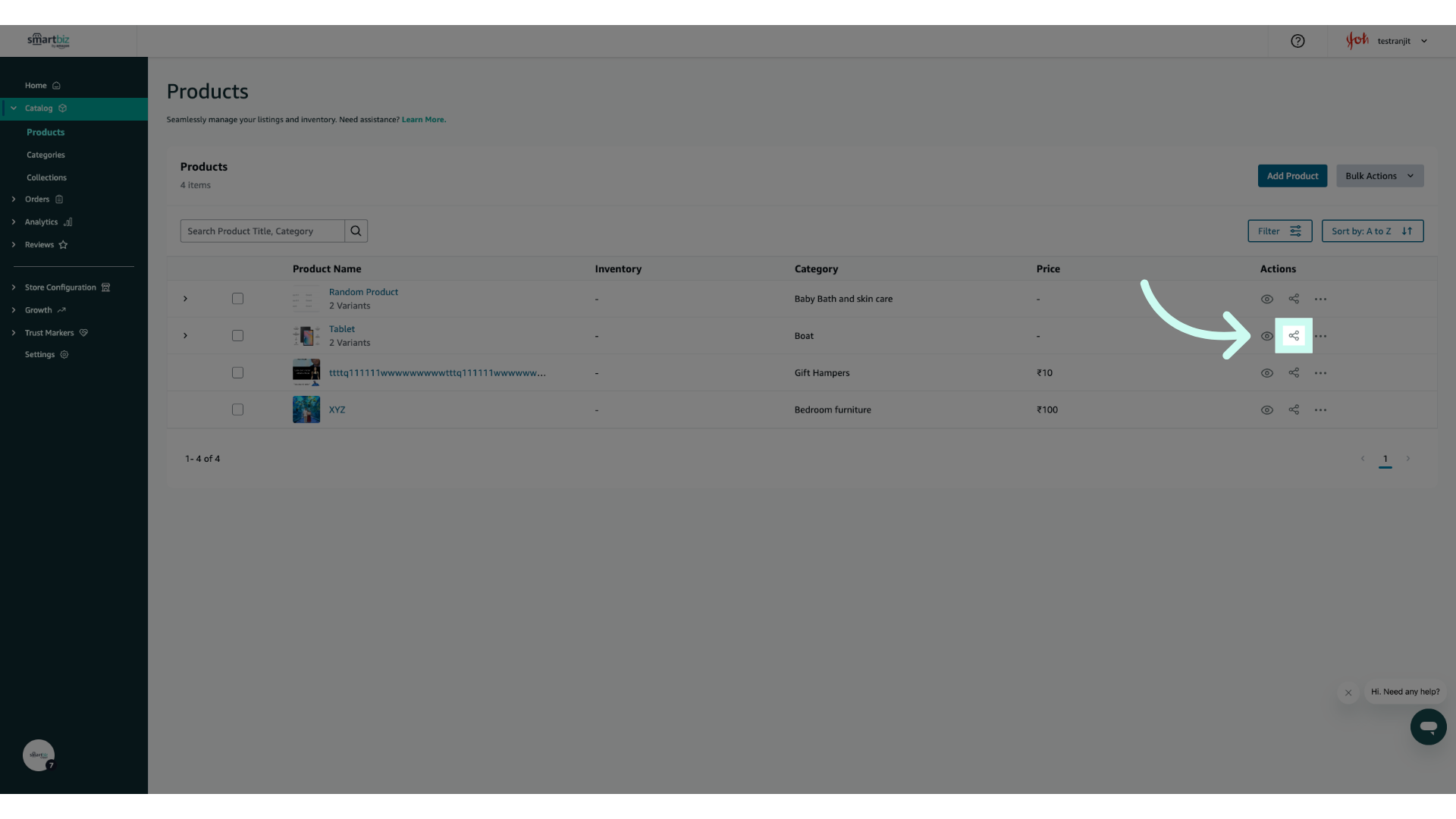This screenshot has height=819, width=1456.
Task: Open the chat support bubble icon
Action: pos(1428,726)
